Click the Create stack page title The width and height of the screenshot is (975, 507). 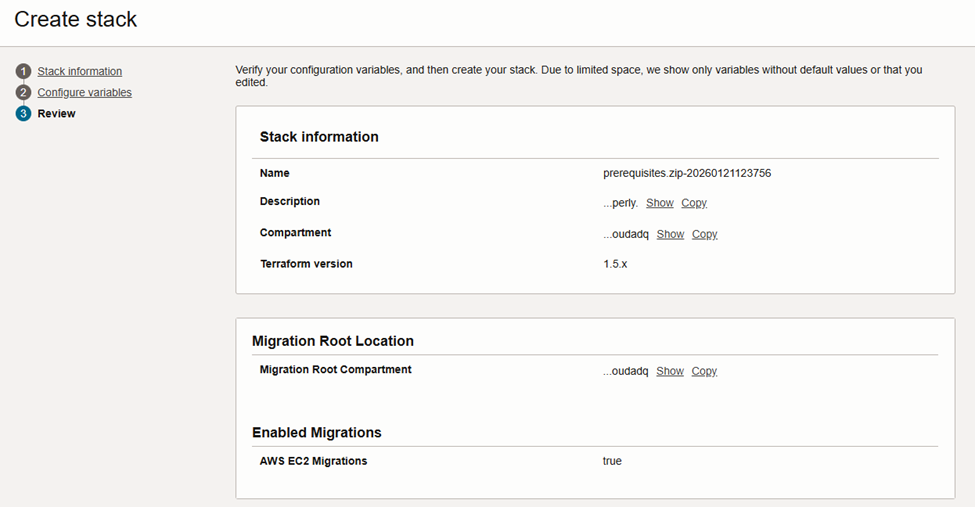[x=76, y=19]
